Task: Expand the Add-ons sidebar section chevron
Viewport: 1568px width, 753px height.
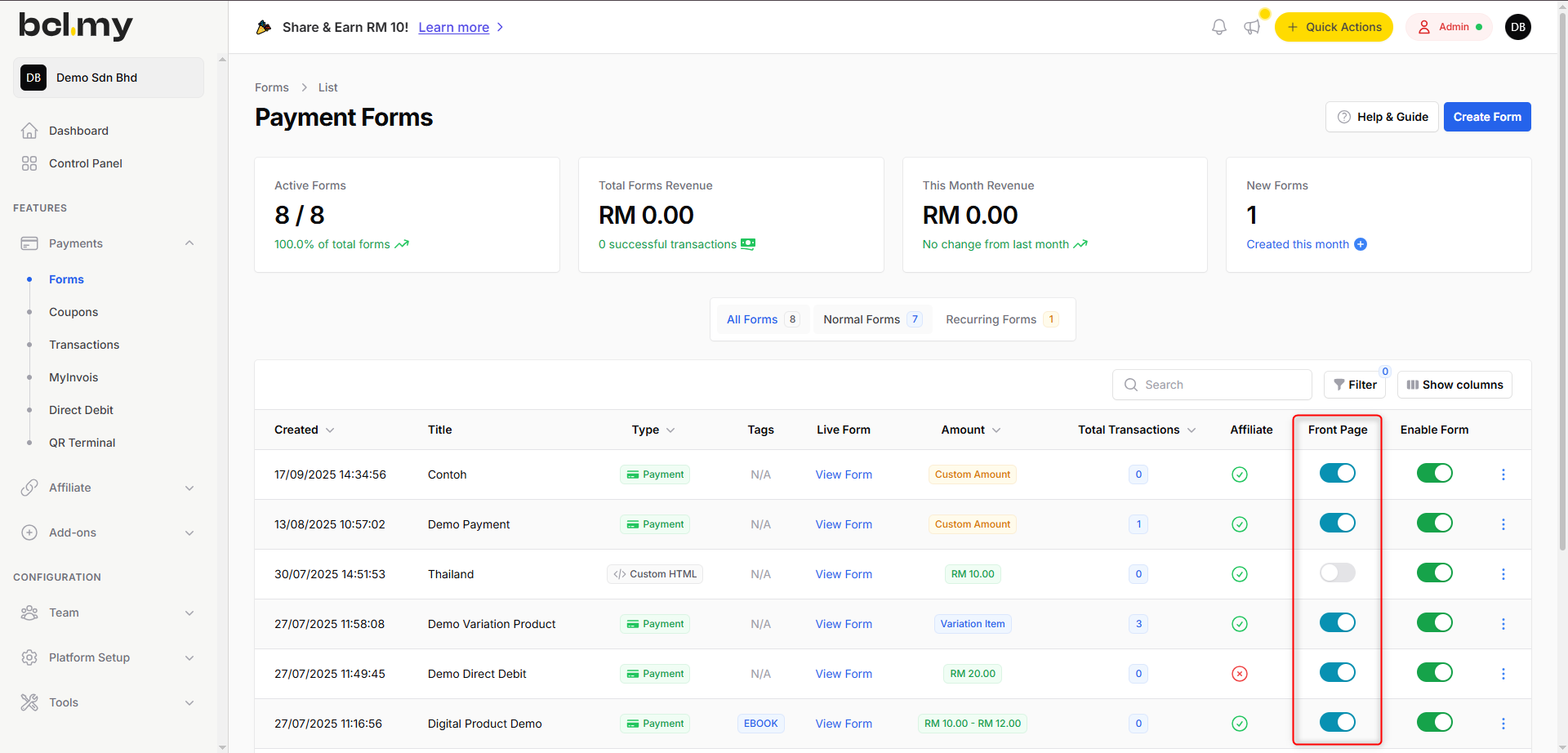Action: pyautogui.click(x=189, y=532)
